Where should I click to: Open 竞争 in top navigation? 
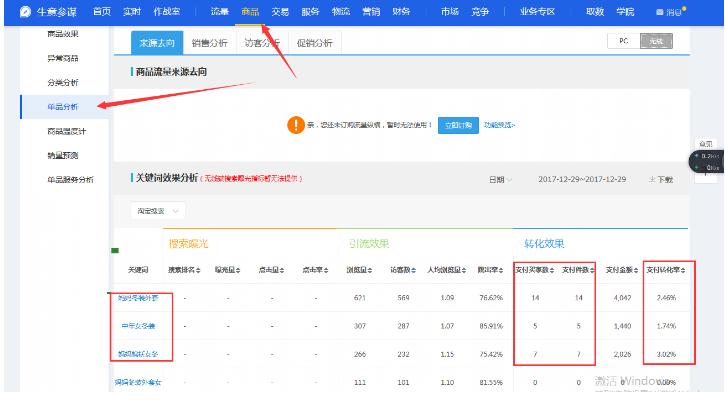[x=480, y=12]
